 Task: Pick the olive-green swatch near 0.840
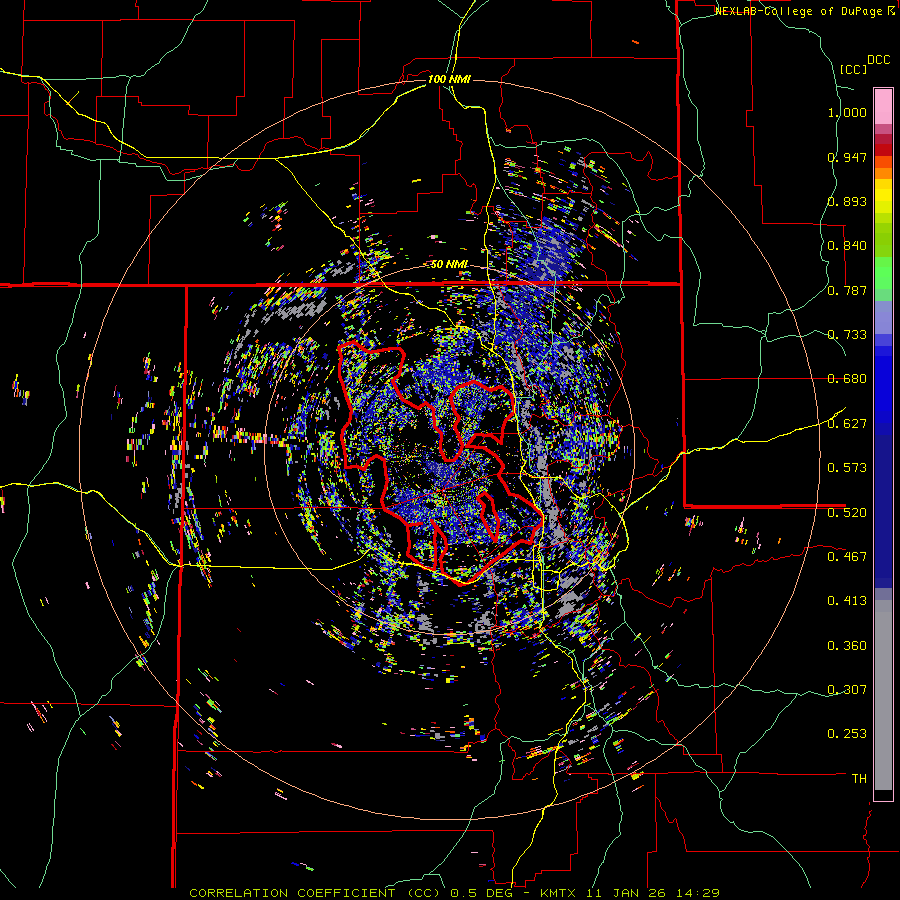pos(883,239)
